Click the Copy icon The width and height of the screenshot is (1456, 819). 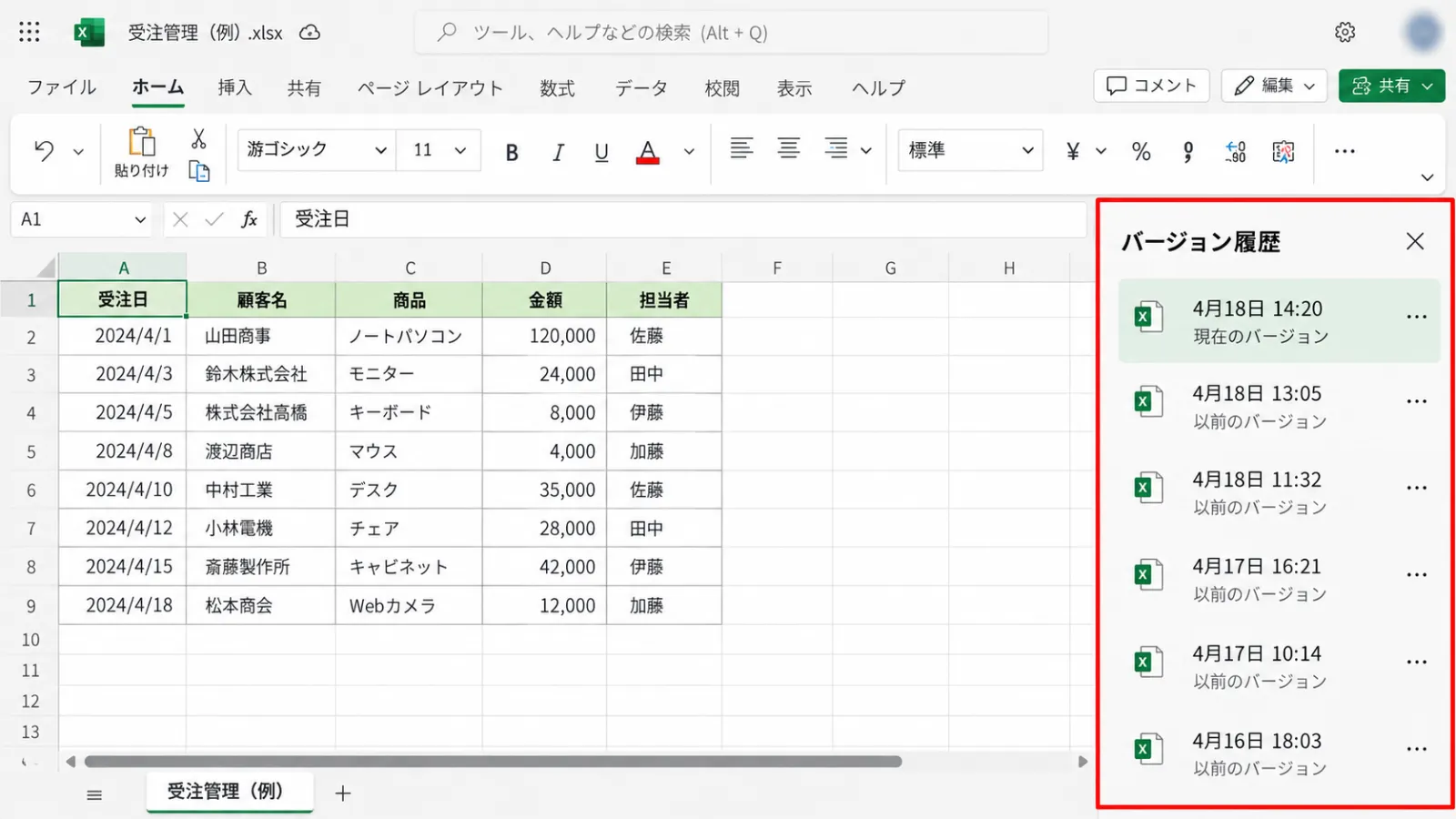pyautogui.click(x=198, y=171)
